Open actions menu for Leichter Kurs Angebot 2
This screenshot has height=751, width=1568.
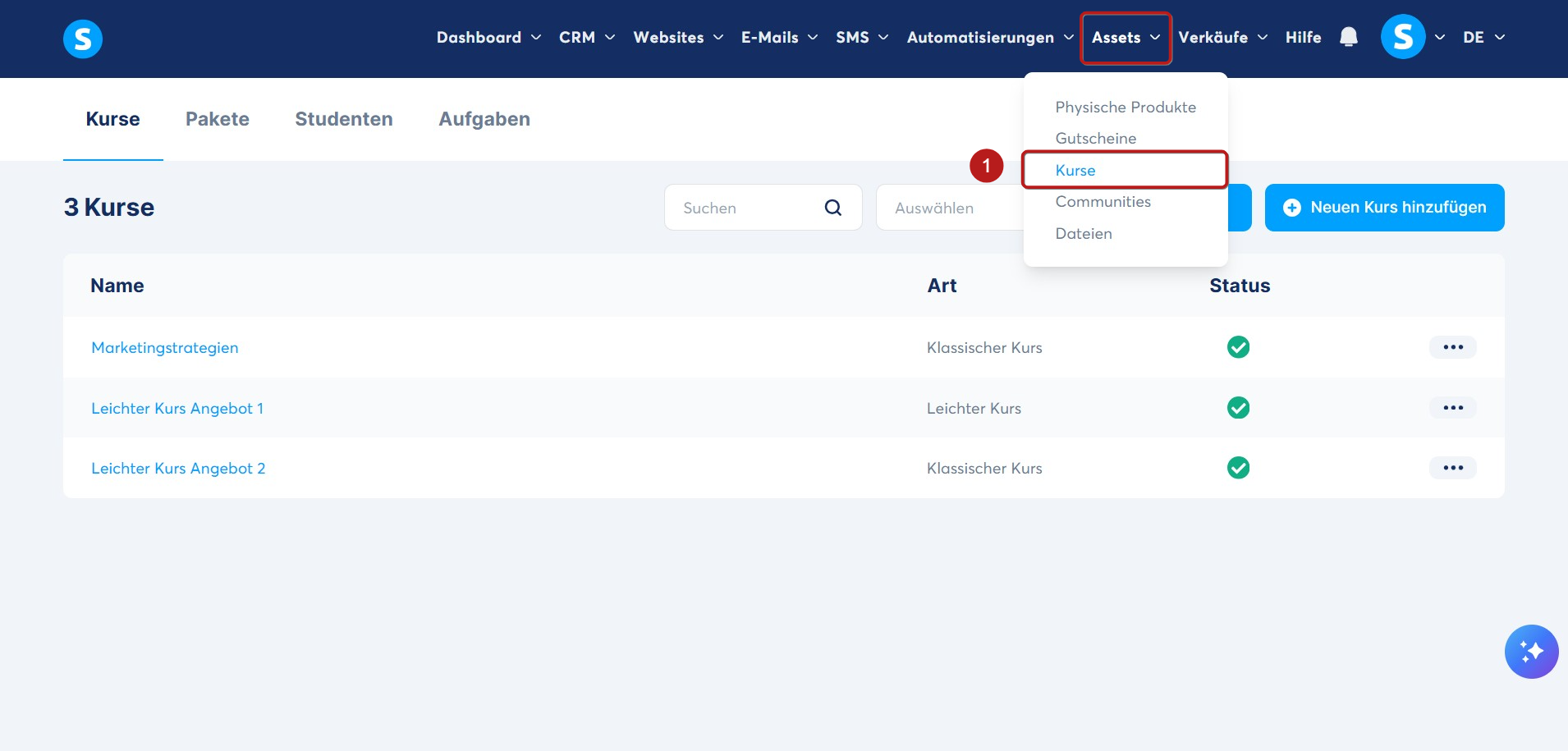[1453, 468]
